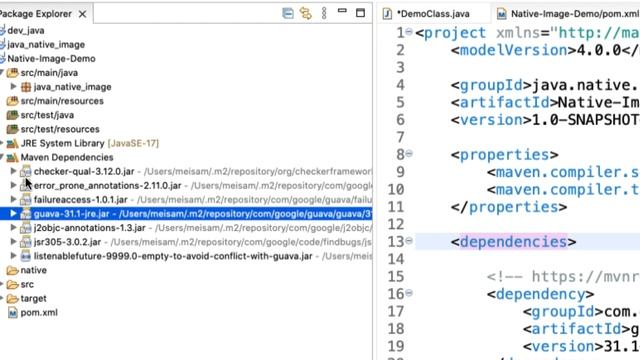The height and width of the screenshot is (360, 640).
Task: Expand failureaccess-1.0.1.jar node
Action: point(13,200)
